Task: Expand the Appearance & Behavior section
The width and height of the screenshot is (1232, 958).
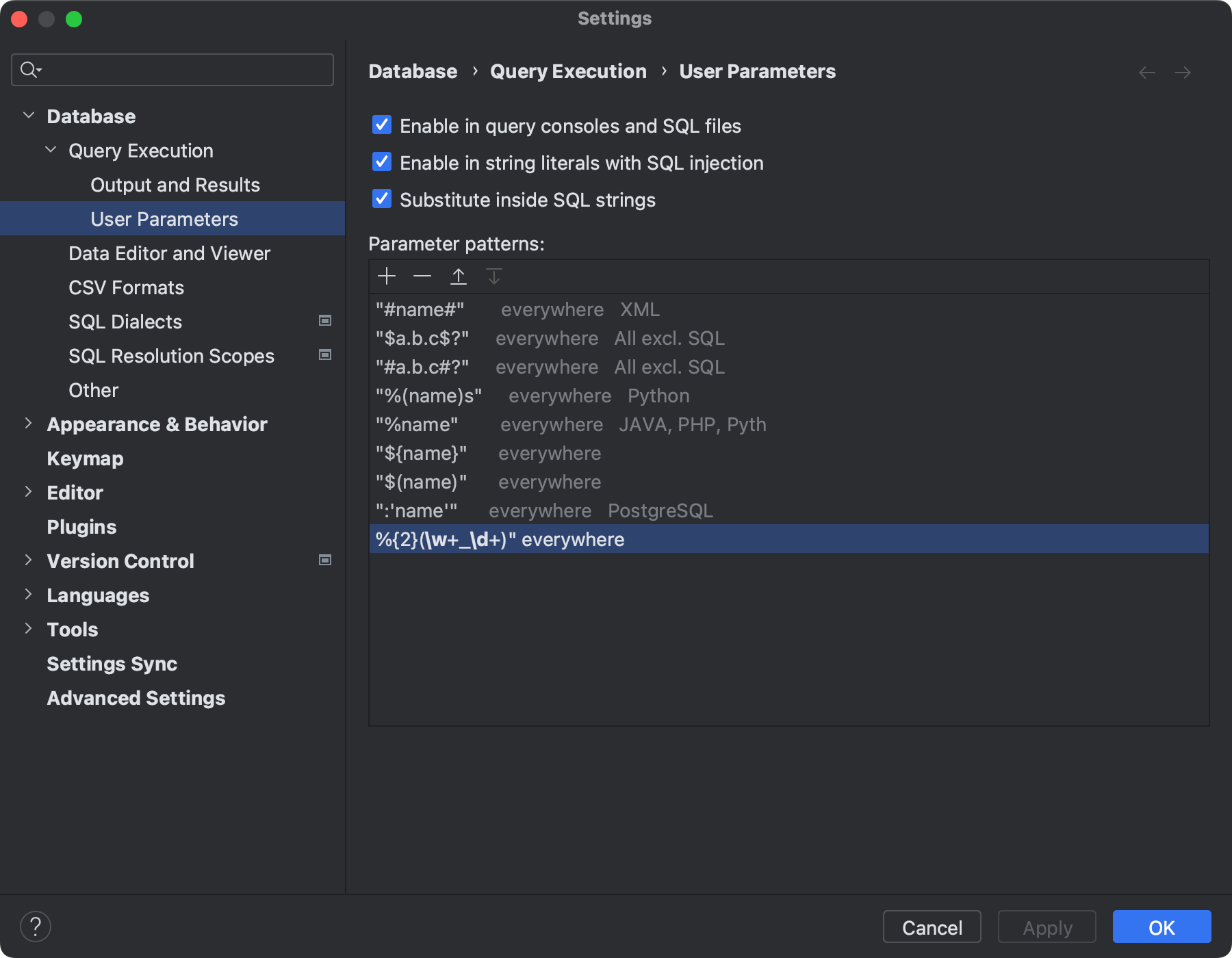Action: 29,424
